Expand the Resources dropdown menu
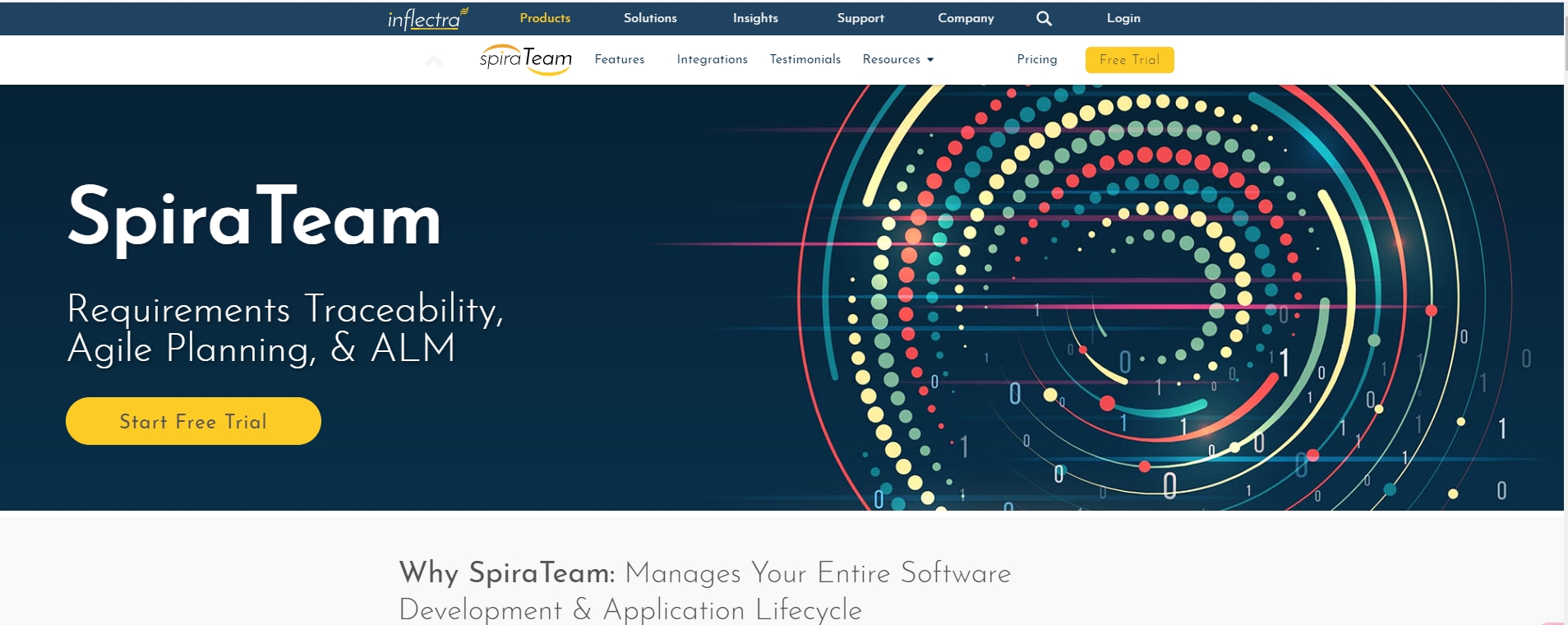This screenshot has height=625, width=1568. click(897, 59)
